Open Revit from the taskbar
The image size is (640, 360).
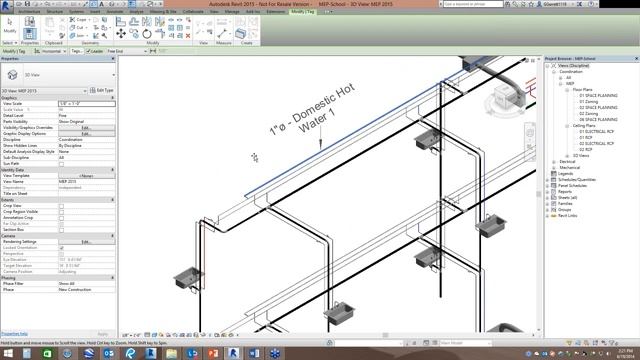(233, 353)
